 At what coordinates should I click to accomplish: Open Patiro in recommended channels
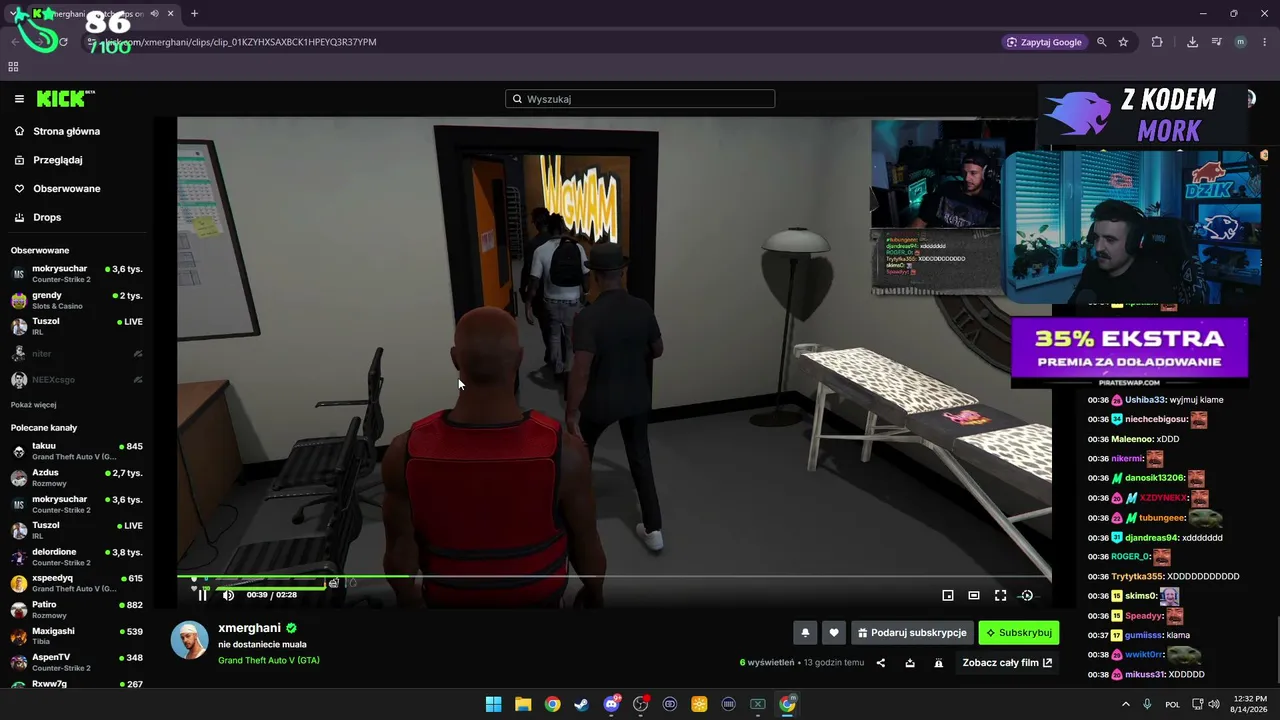tap(77, 610)
